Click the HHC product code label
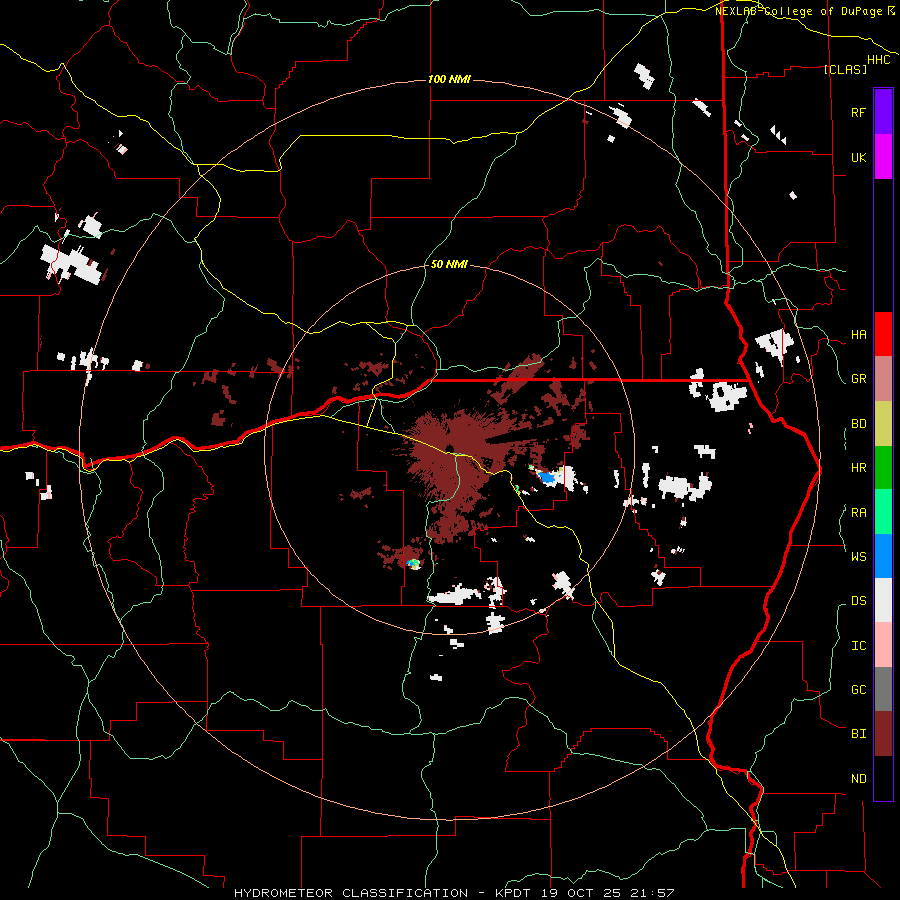The image size is (900, 900). [879, 60]
